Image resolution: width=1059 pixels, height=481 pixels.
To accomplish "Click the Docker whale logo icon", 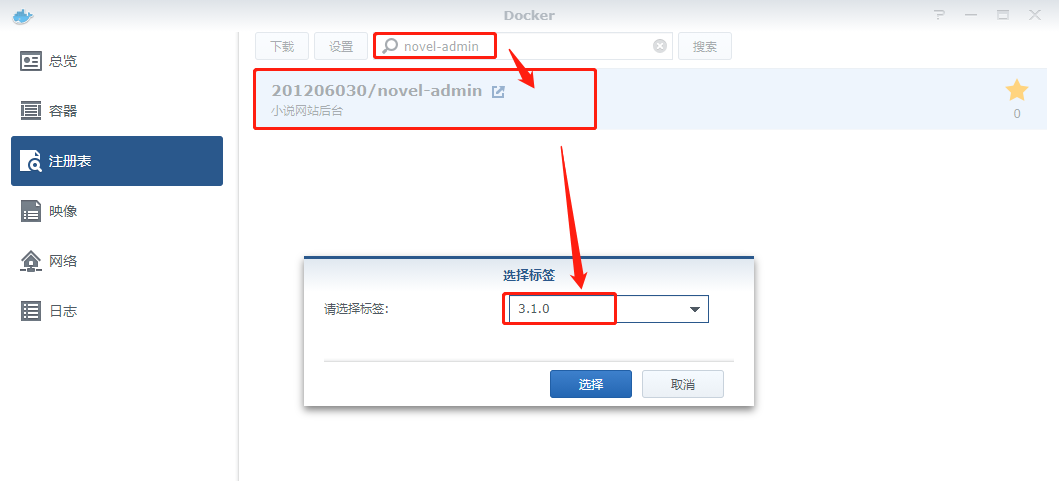I will tap(22, 16).
